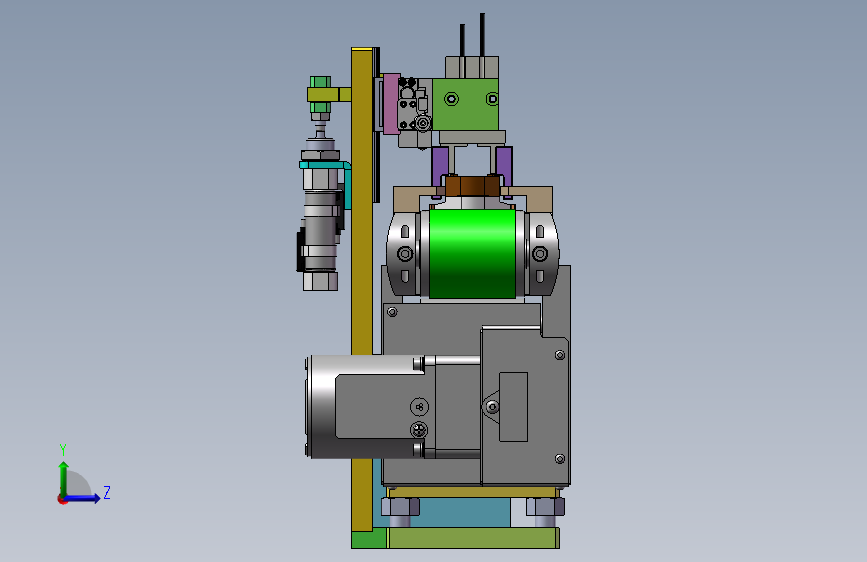Click the green Y axis of the orientation triad
This screenshot has height=562, width=867.
coord(63,478)
